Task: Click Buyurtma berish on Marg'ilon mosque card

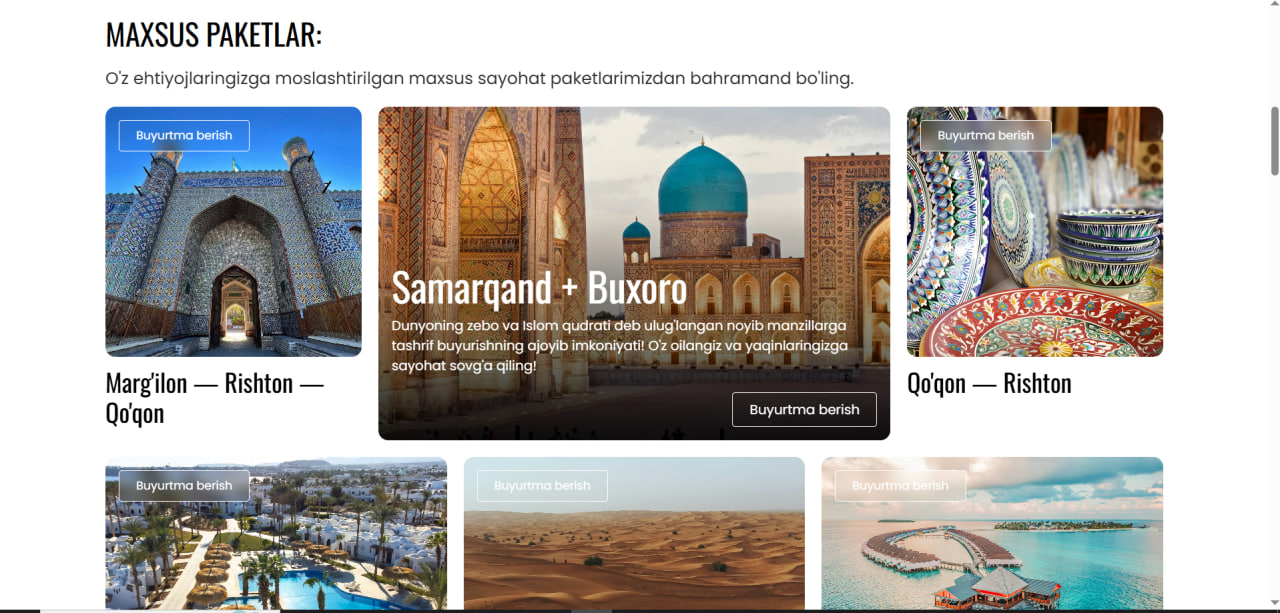Action: click(x=184, y=135)
